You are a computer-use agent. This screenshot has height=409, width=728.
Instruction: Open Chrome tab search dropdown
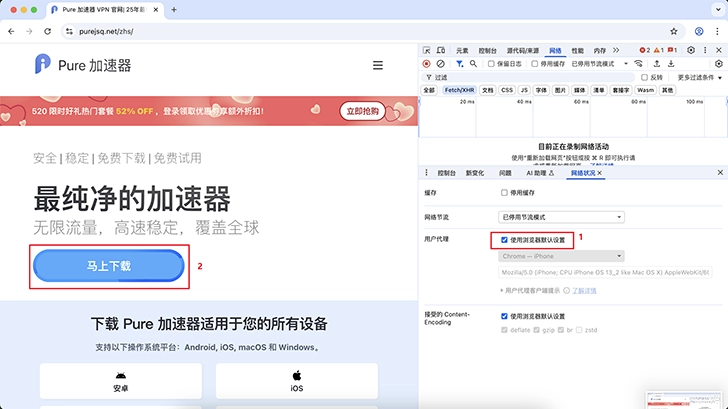pos(718,10)
